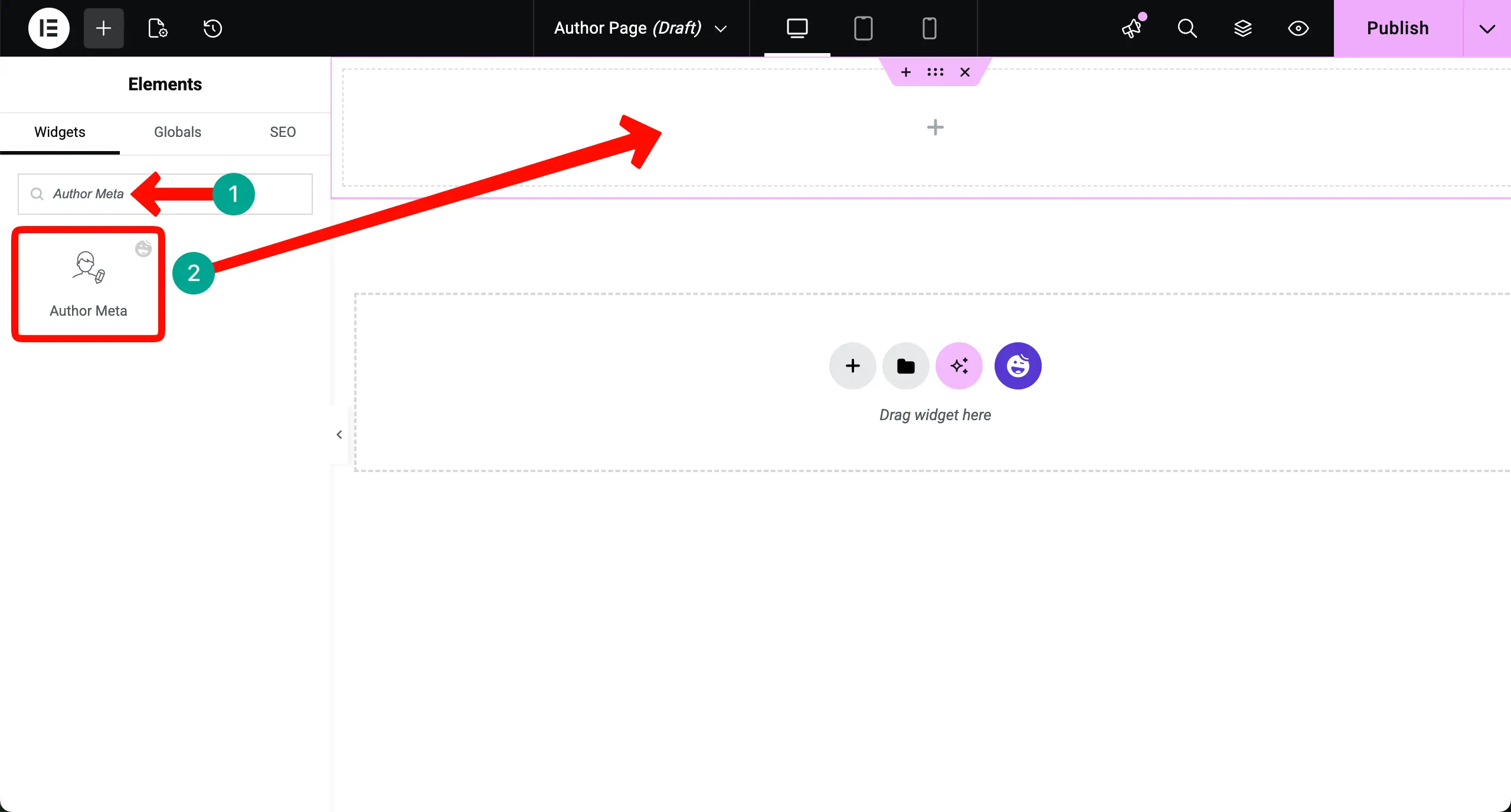Screen dimensions: 1511x812
Task: Open the Finder search icon
Action: tap(1187, 28)
